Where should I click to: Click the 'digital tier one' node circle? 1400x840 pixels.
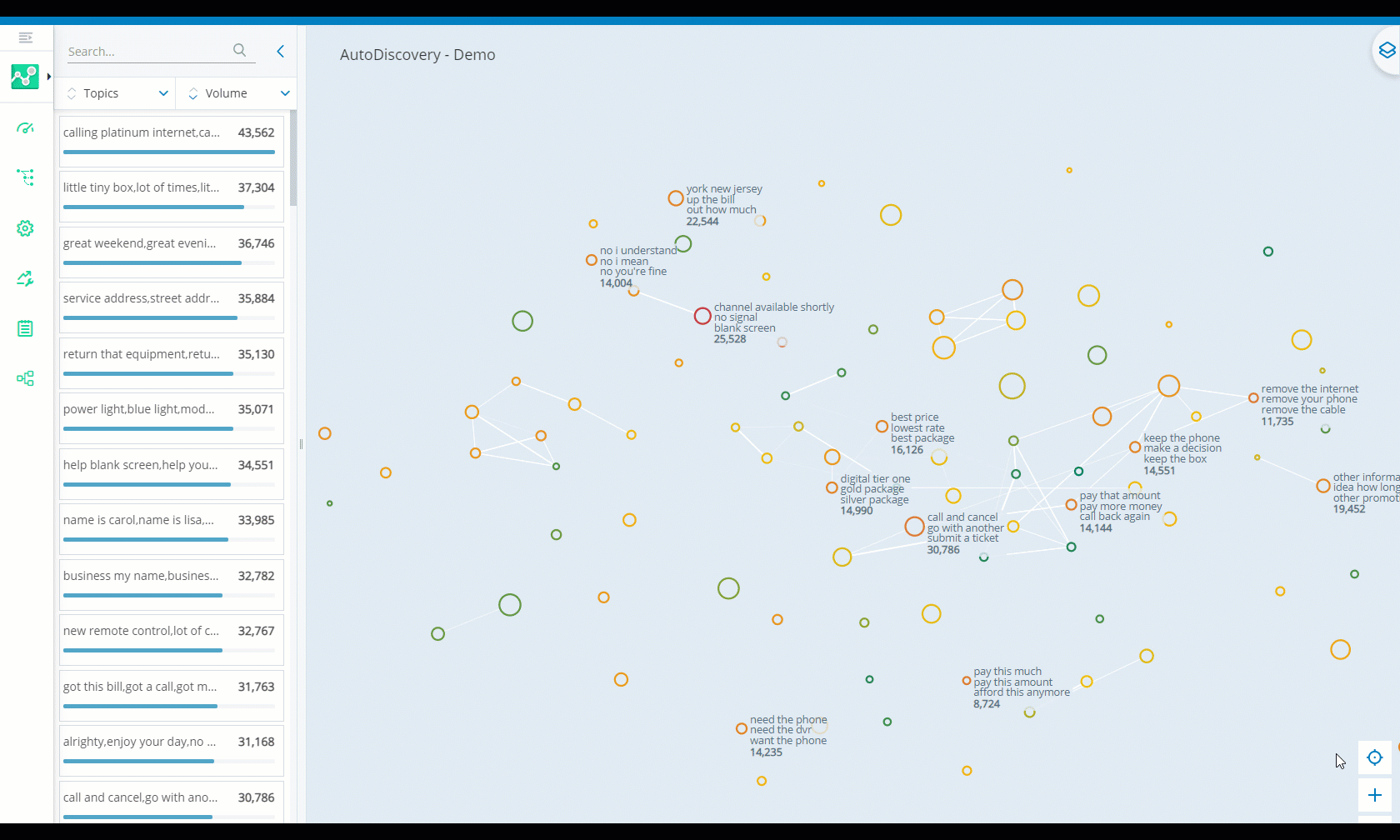(x=832, y=487)
